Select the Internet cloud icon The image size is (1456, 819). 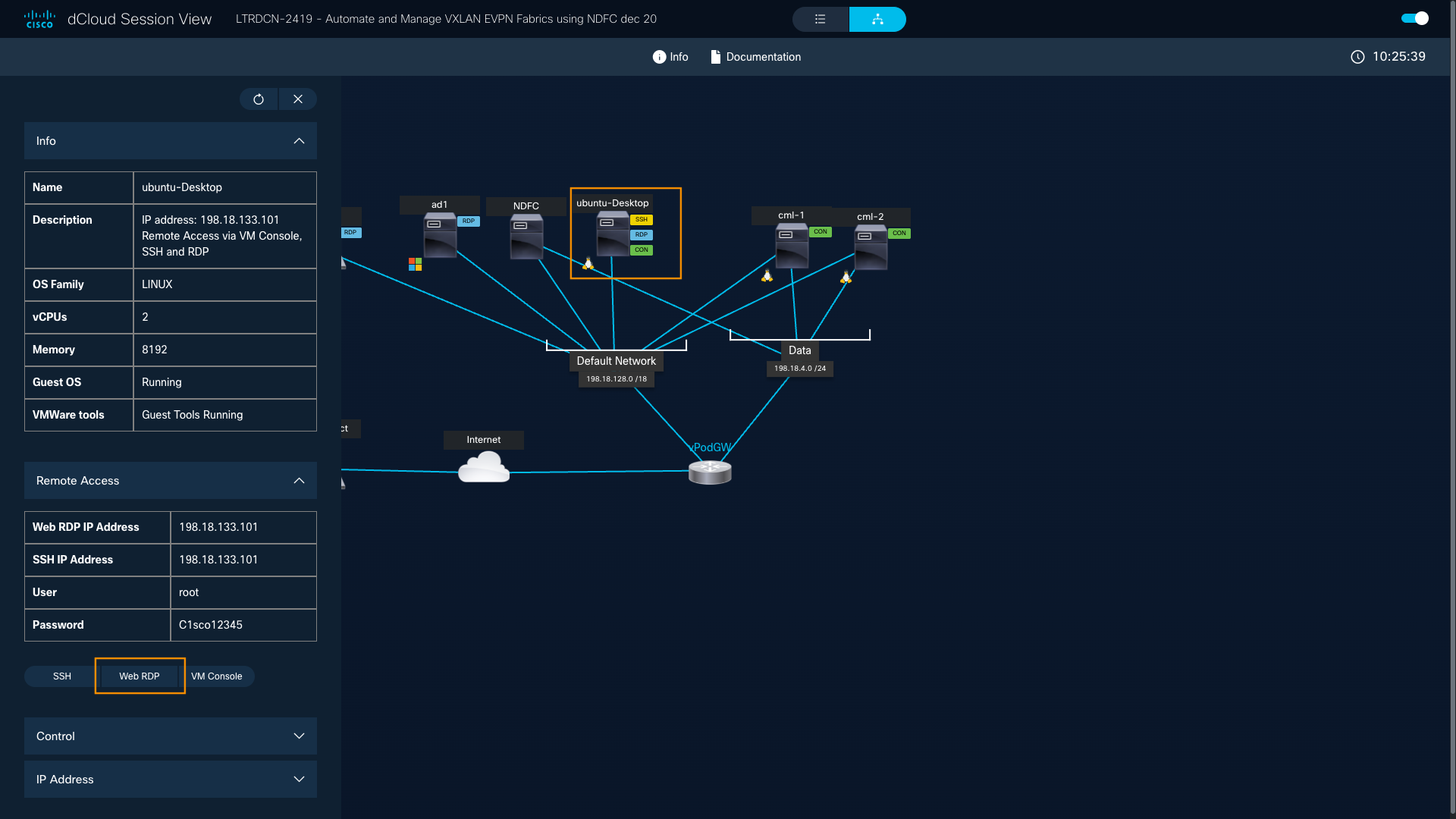click(x=484, y=467)
